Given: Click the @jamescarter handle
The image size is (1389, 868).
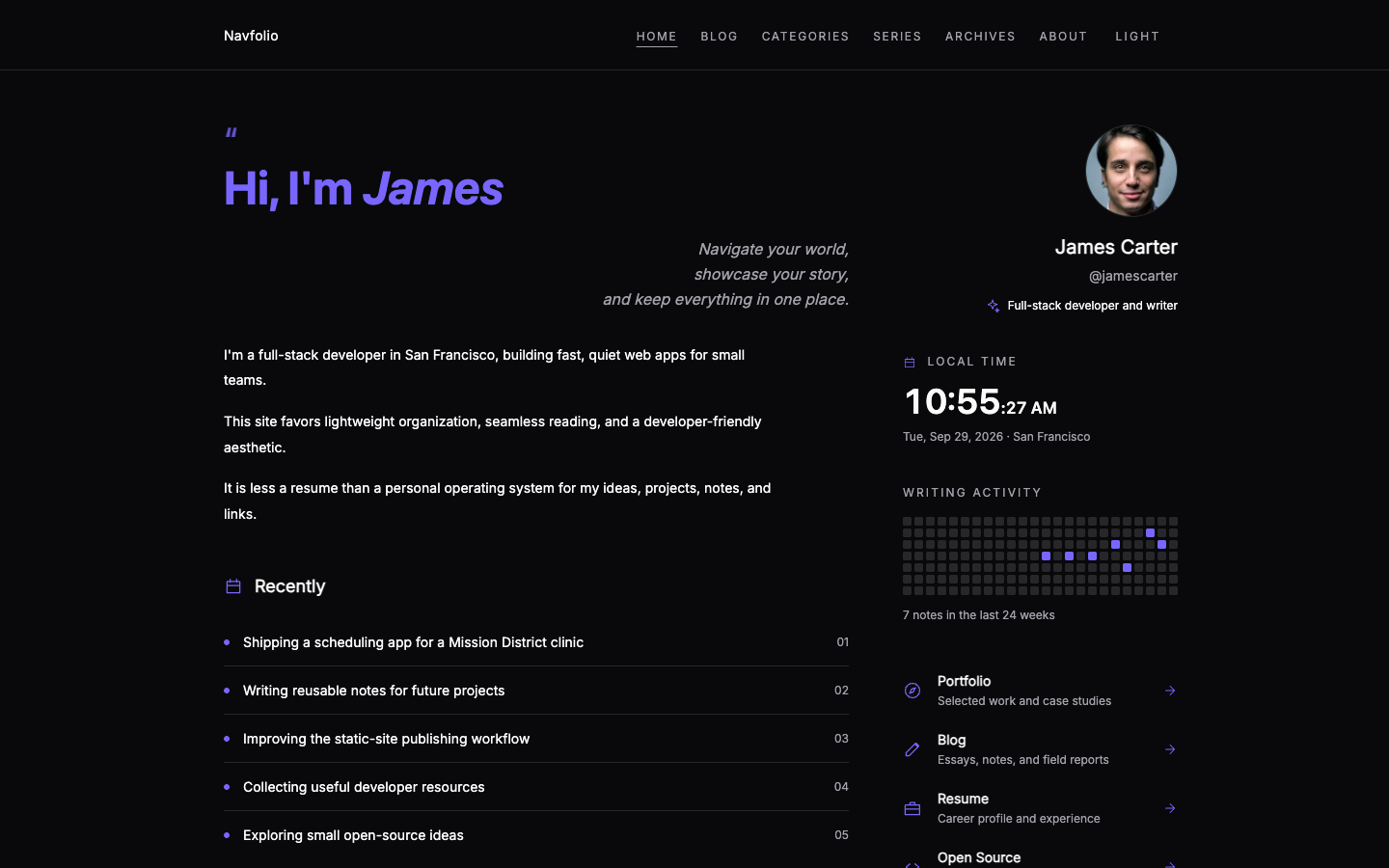Looking at the screenshot, I should (1133, 276).
